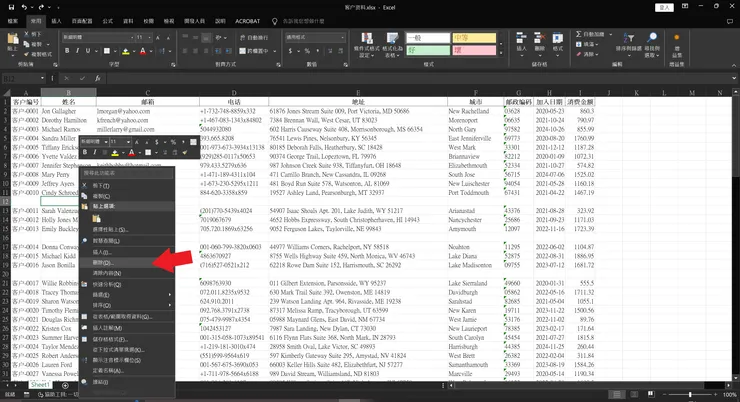The height and width of the screenshot is (402, 740).
Task: Click font color button on mini toolbar
Action: [x=132, y=153]
